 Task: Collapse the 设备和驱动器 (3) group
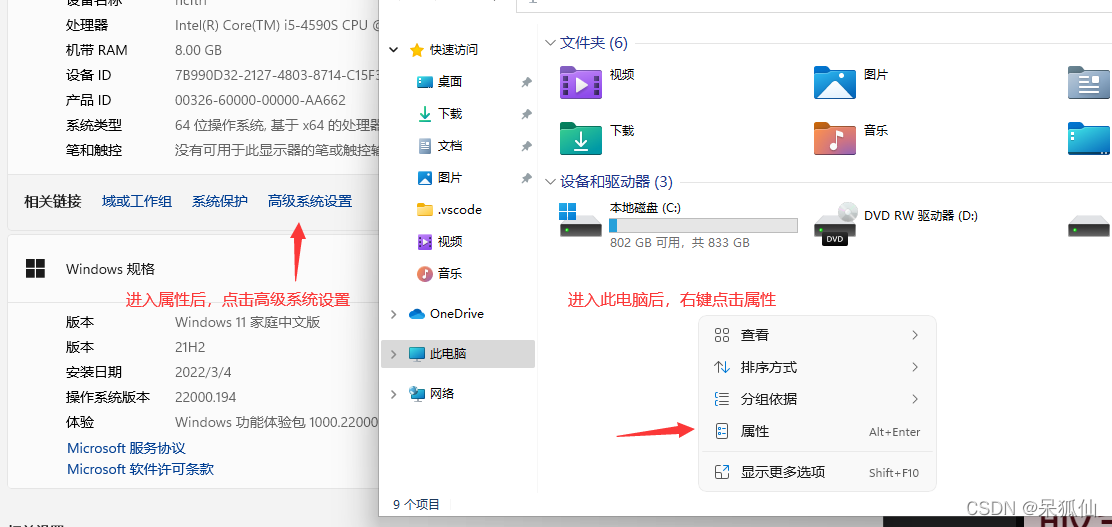(x=550, y=182)
